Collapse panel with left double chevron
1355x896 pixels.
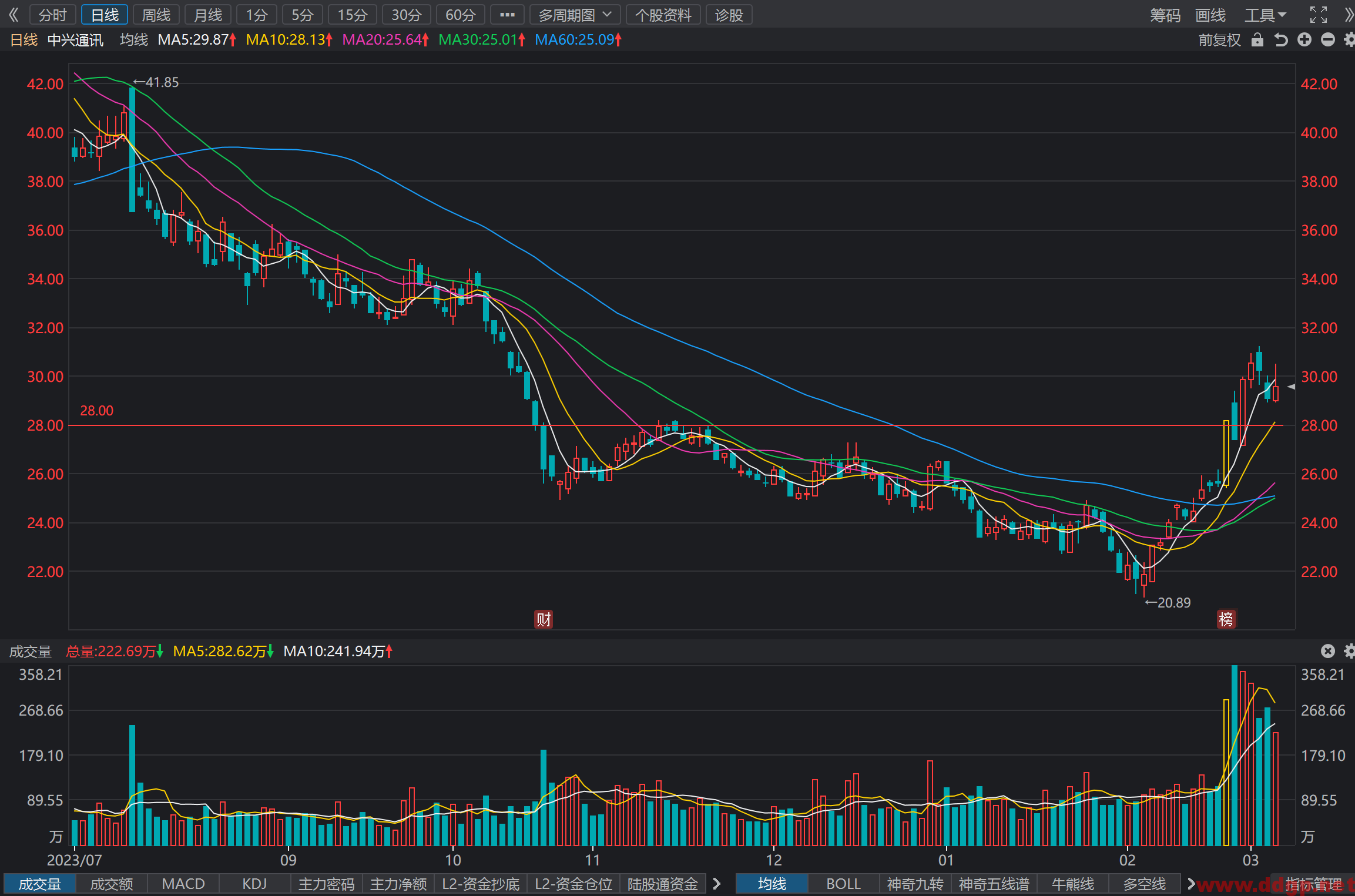14,15
